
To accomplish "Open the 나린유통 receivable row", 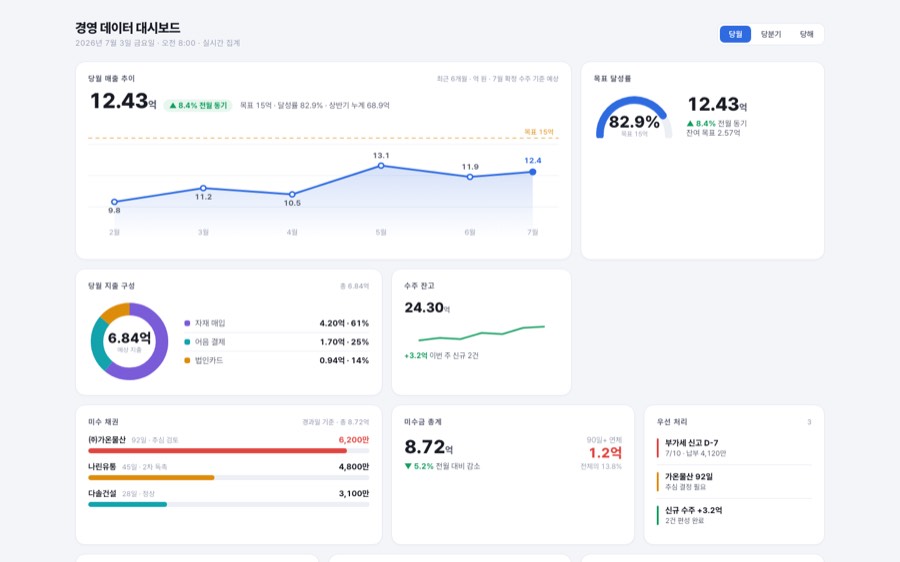I will click(x=228, y=472).
